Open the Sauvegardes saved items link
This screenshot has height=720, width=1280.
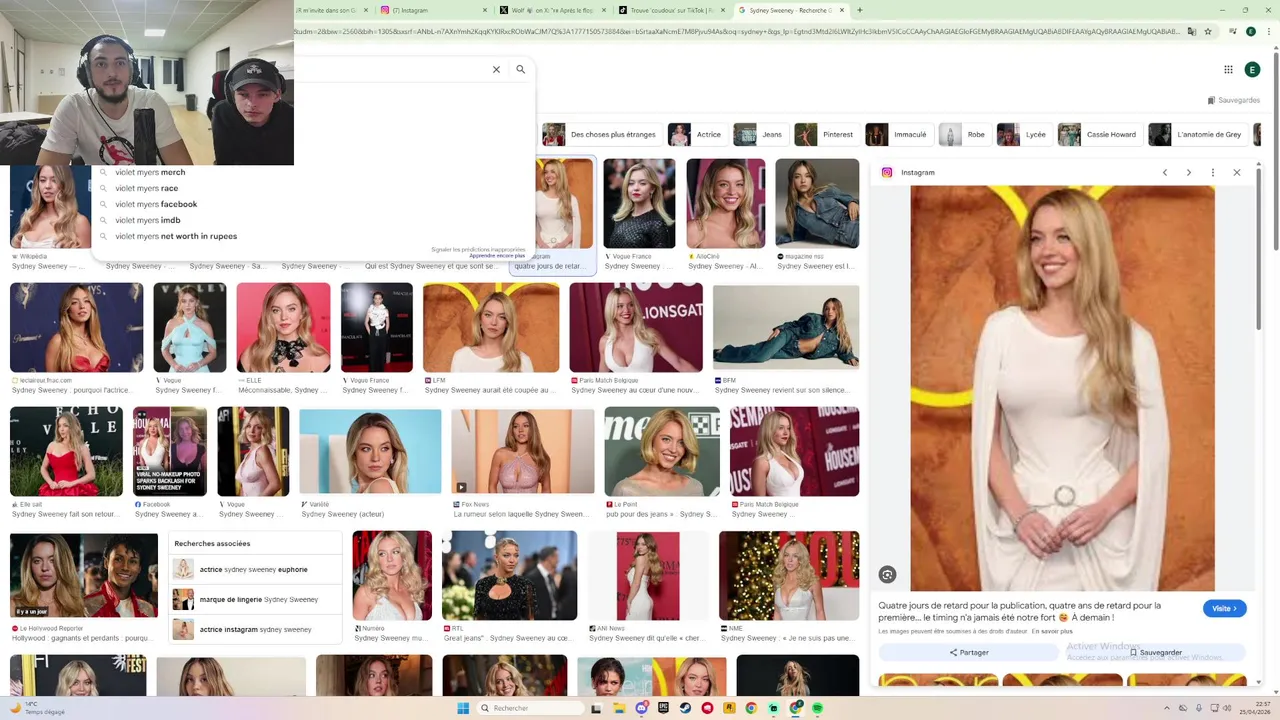tap(1234, 100)
